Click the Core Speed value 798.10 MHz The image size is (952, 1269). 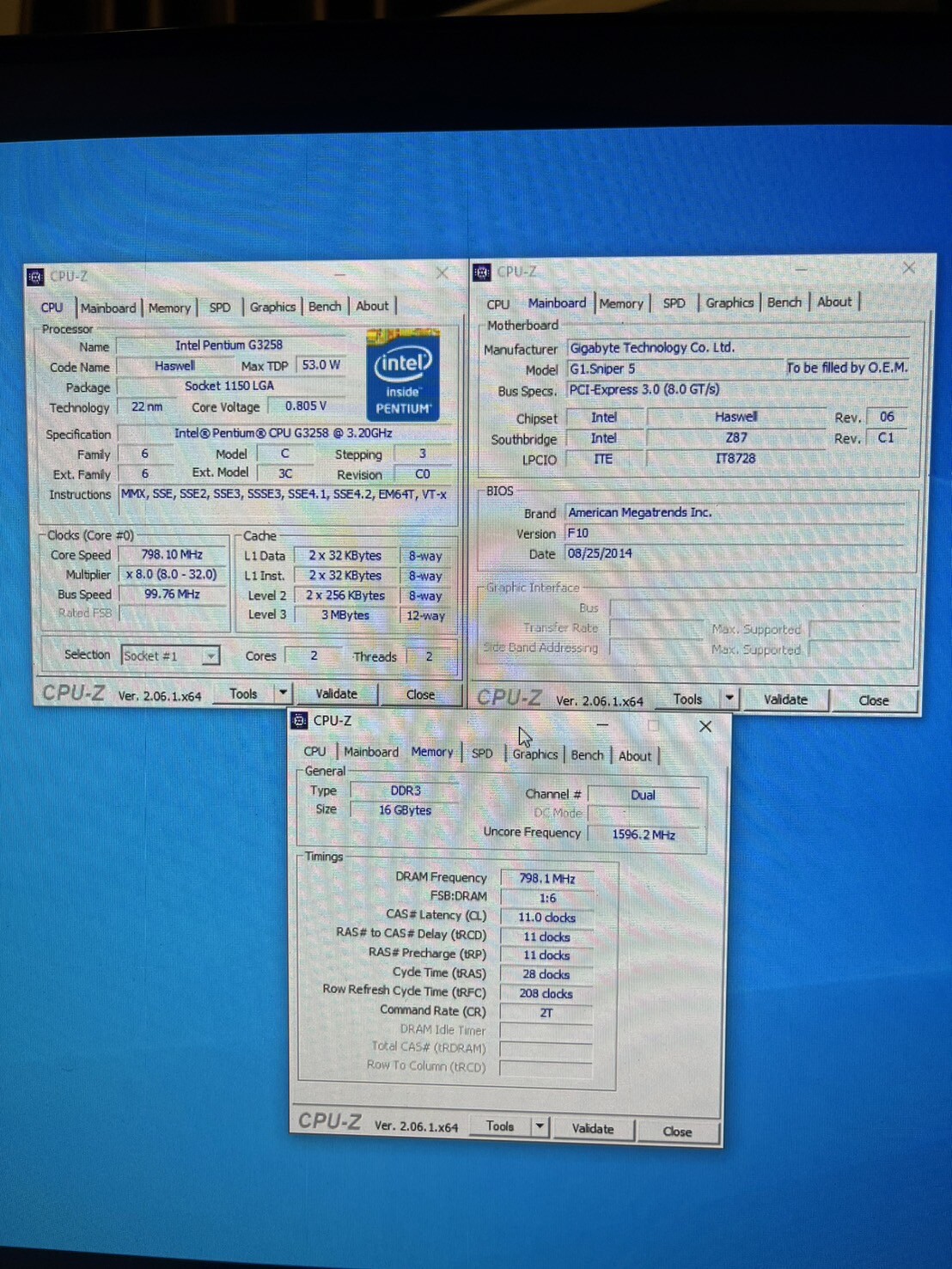click(172, 555)
